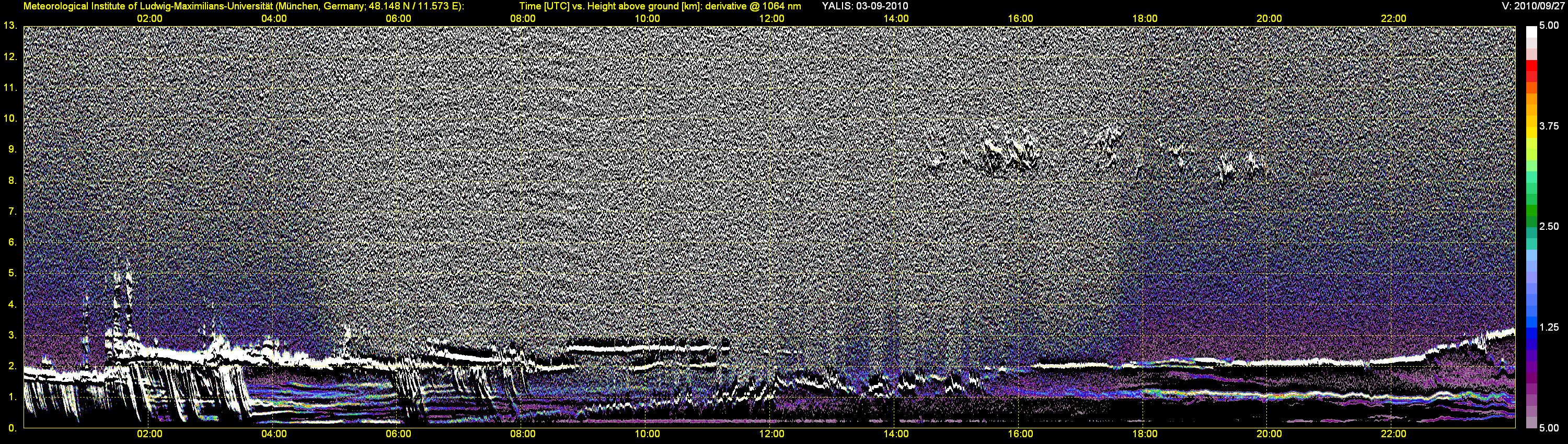Click the Meteorological Institute of Ludwig-Maximilians-Universität title
The width and height of the screenshot is (1568, 444).
click(x=147, y=6)
